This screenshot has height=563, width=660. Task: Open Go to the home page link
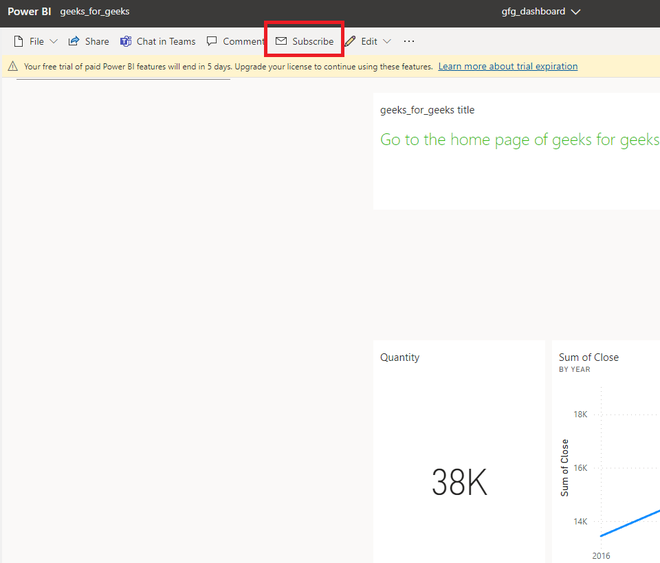coord(520,140)
